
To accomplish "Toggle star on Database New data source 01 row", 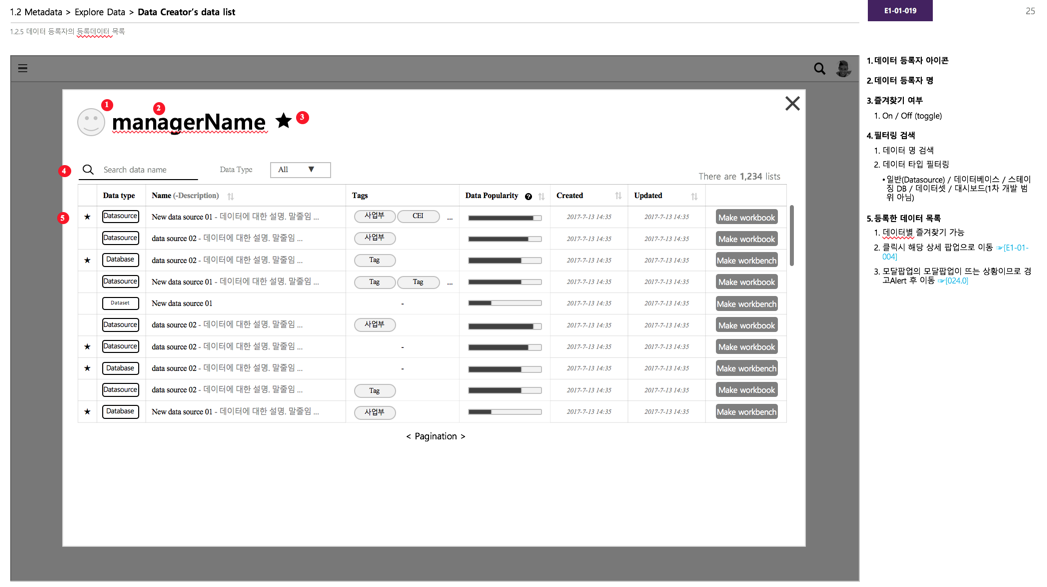I will tap(87, 412).
